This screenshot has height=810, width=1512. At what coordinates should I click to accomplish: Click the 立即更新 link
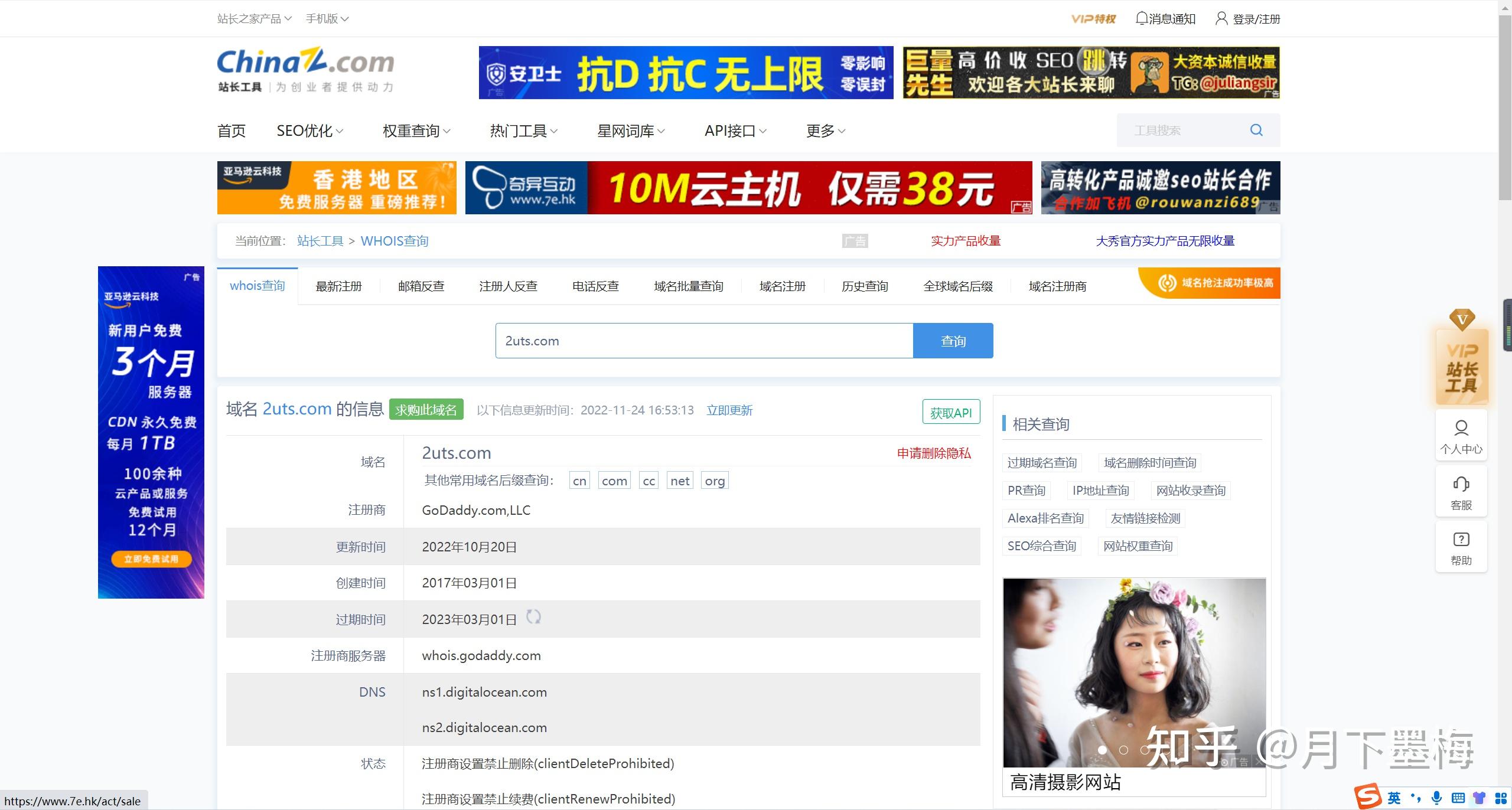click(x=729, y=410)
